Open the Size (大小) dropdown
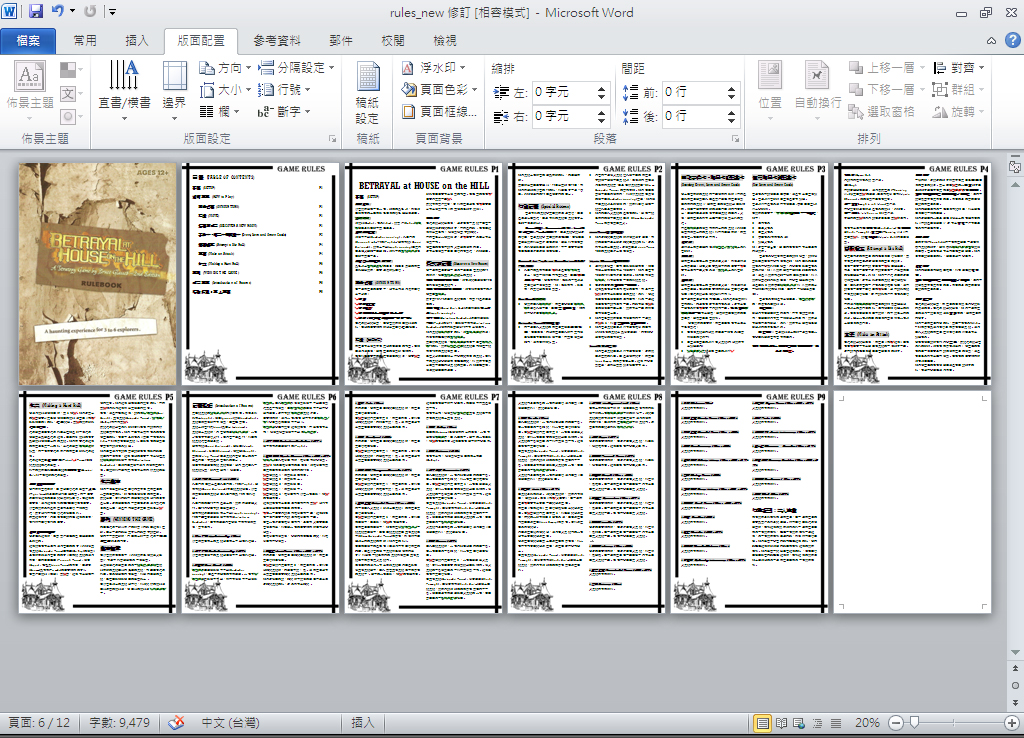Image resolution: width=1024 pixels, height=738 pixels. click(x=225, y=89)
